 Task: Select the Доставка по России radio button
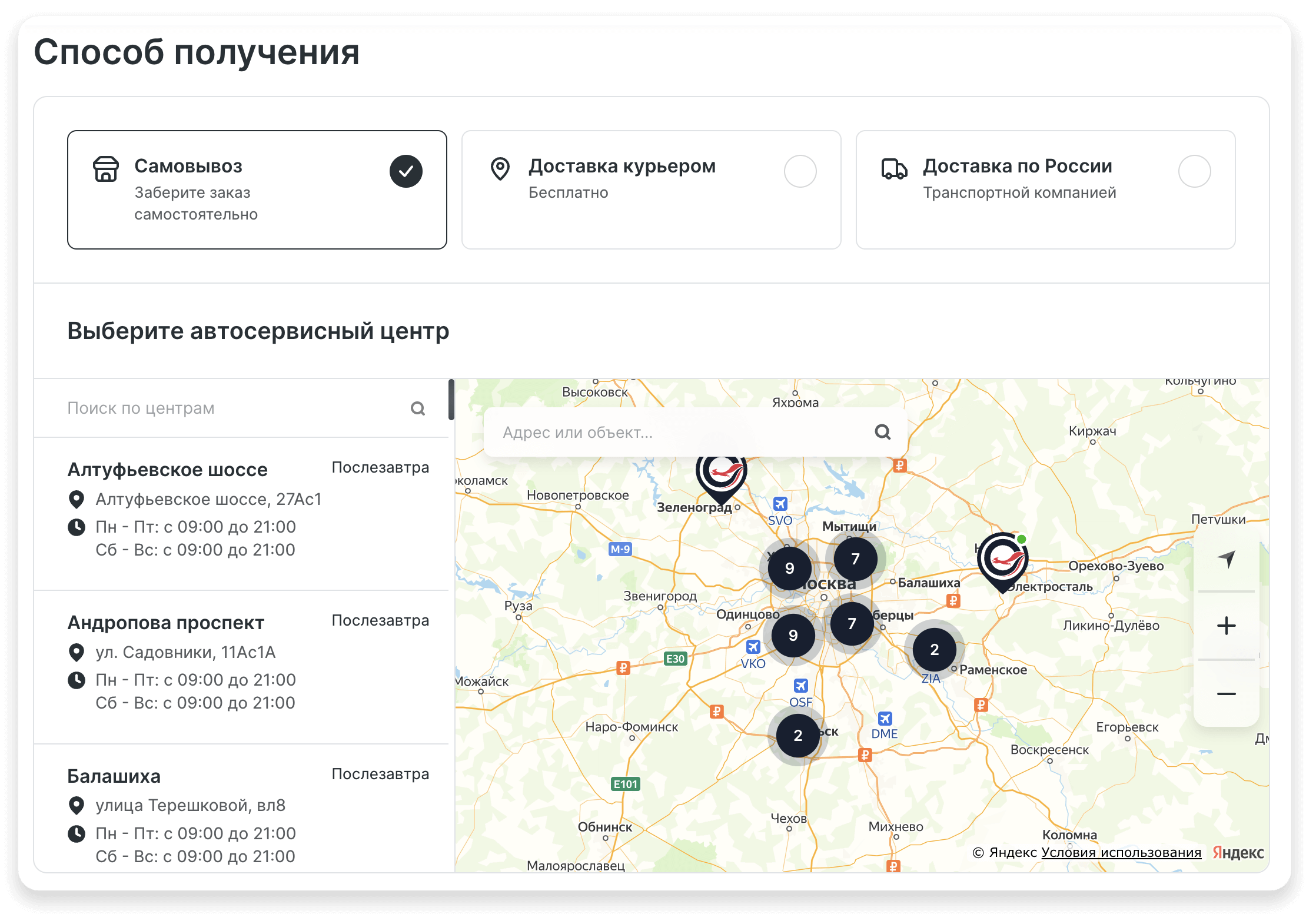[x=1195, y=171]
